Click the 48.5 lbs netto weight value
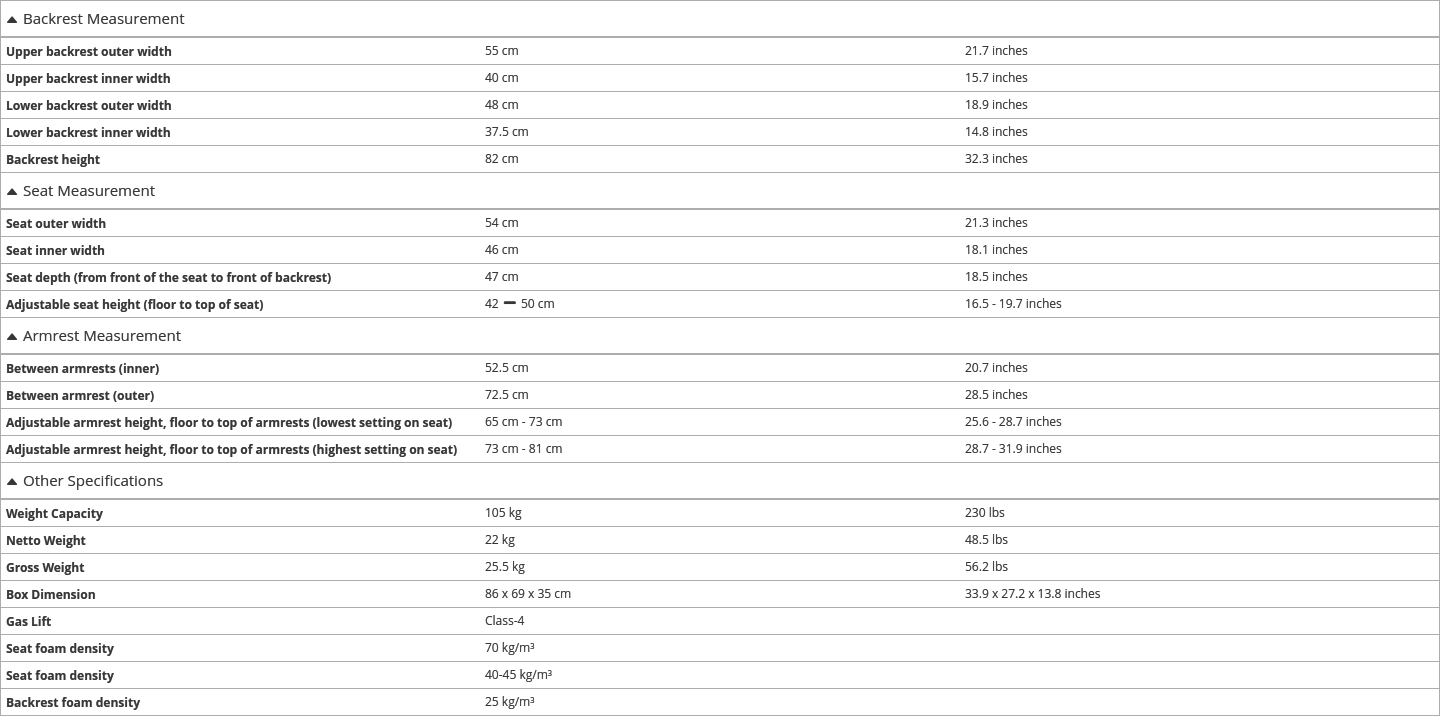 click(x=986, y=540)
